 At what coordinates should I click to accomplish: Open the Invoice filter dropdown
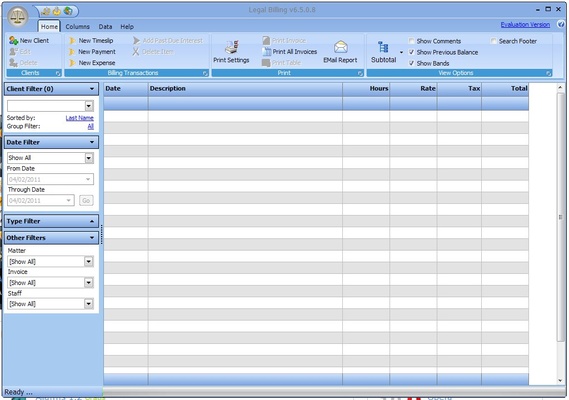[89, 282]
